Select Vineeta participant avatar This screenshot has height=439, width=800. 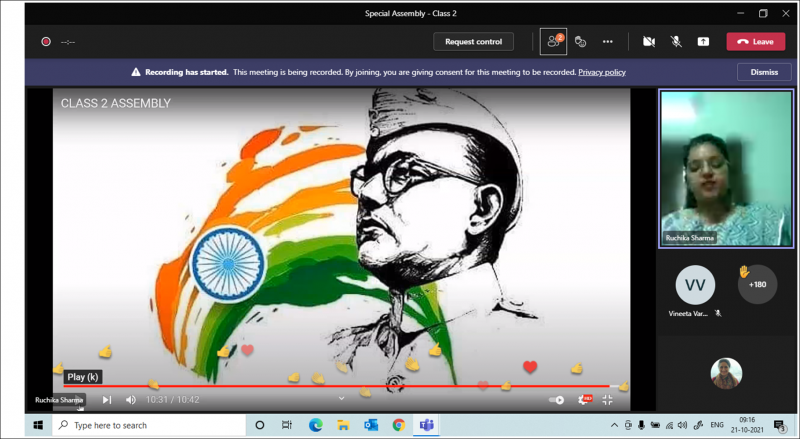[x=695, y=284]
